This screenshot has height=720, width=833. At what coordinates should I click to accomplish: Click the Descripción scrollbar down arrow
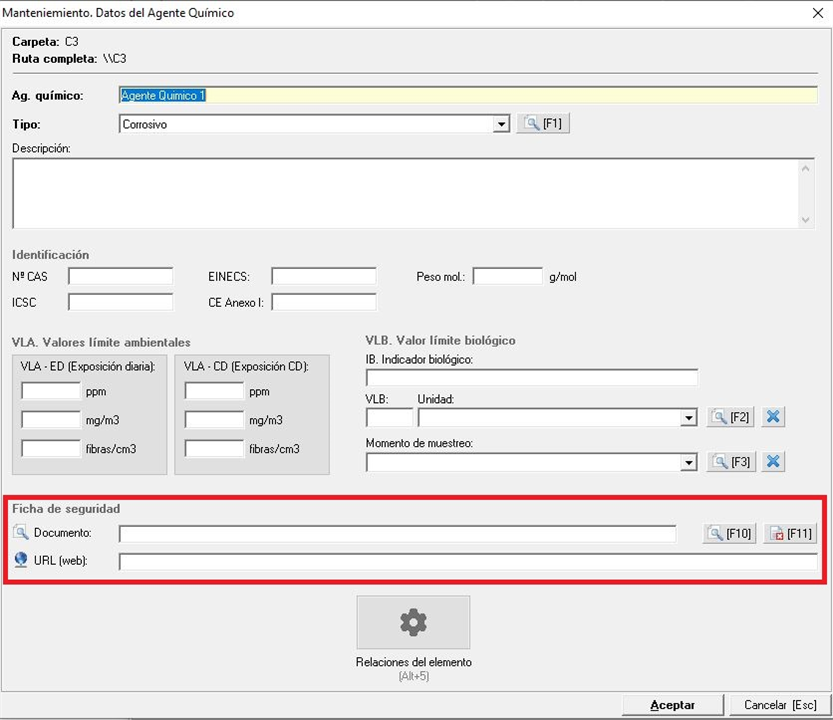pyautogui.click(x=807, y=221)
